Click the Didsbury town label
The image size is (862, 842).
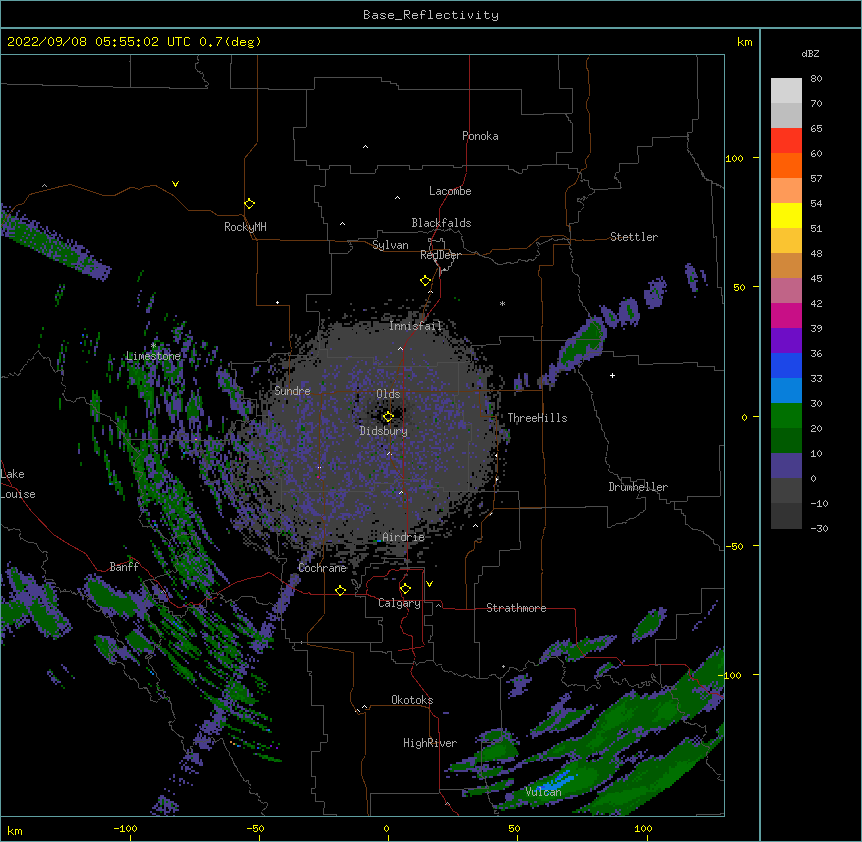click(384, 431)
